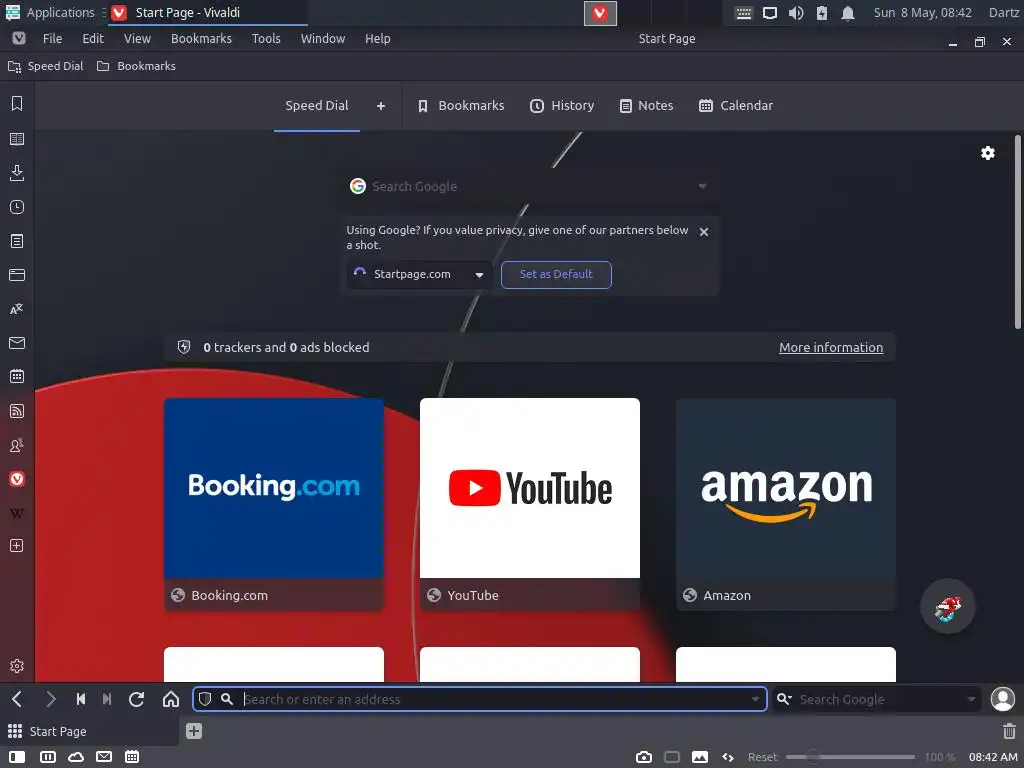Switch to the History tab on the start page
Screen dimensions: 1024x768
click(562, 106)
